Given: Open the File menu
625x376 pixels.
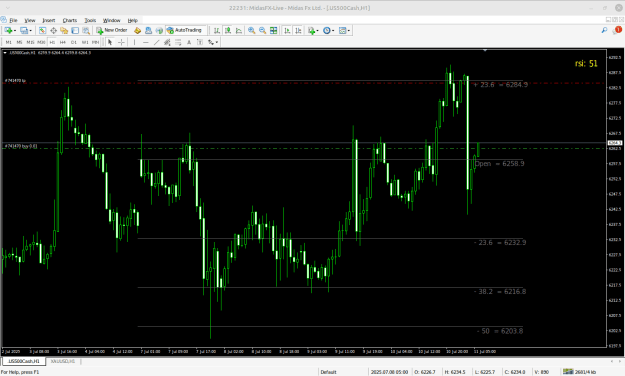Looking at the screenshot, I should click(x=13, y=20).
